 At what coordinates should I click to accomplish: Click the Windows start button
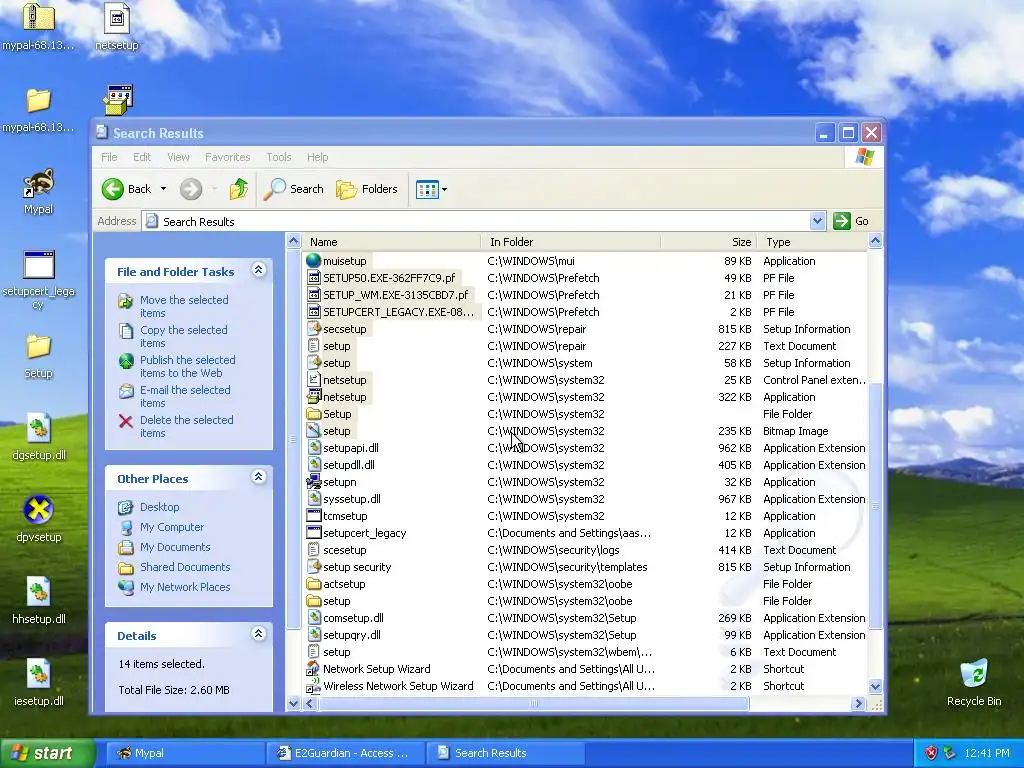click(x=46, y=753)
